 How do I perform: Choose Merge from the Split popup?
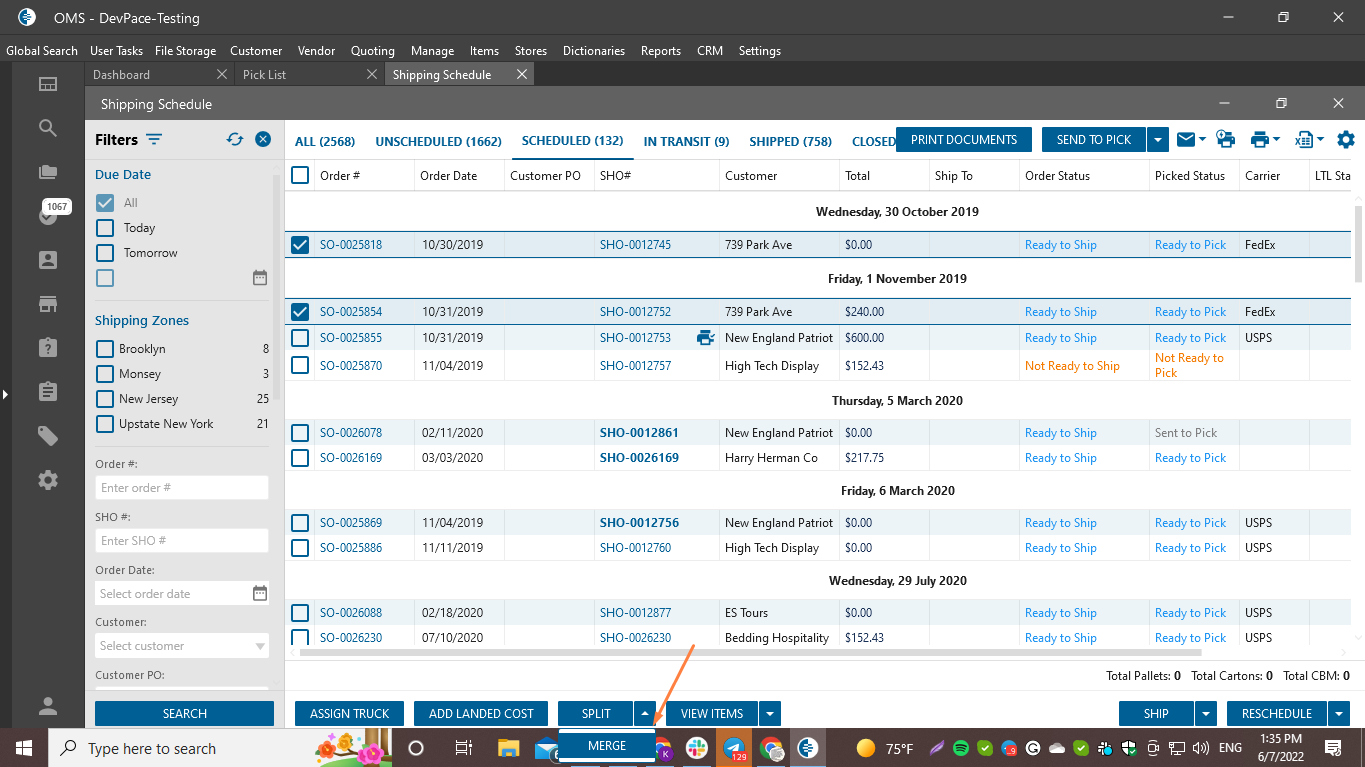tap(607, 746)
